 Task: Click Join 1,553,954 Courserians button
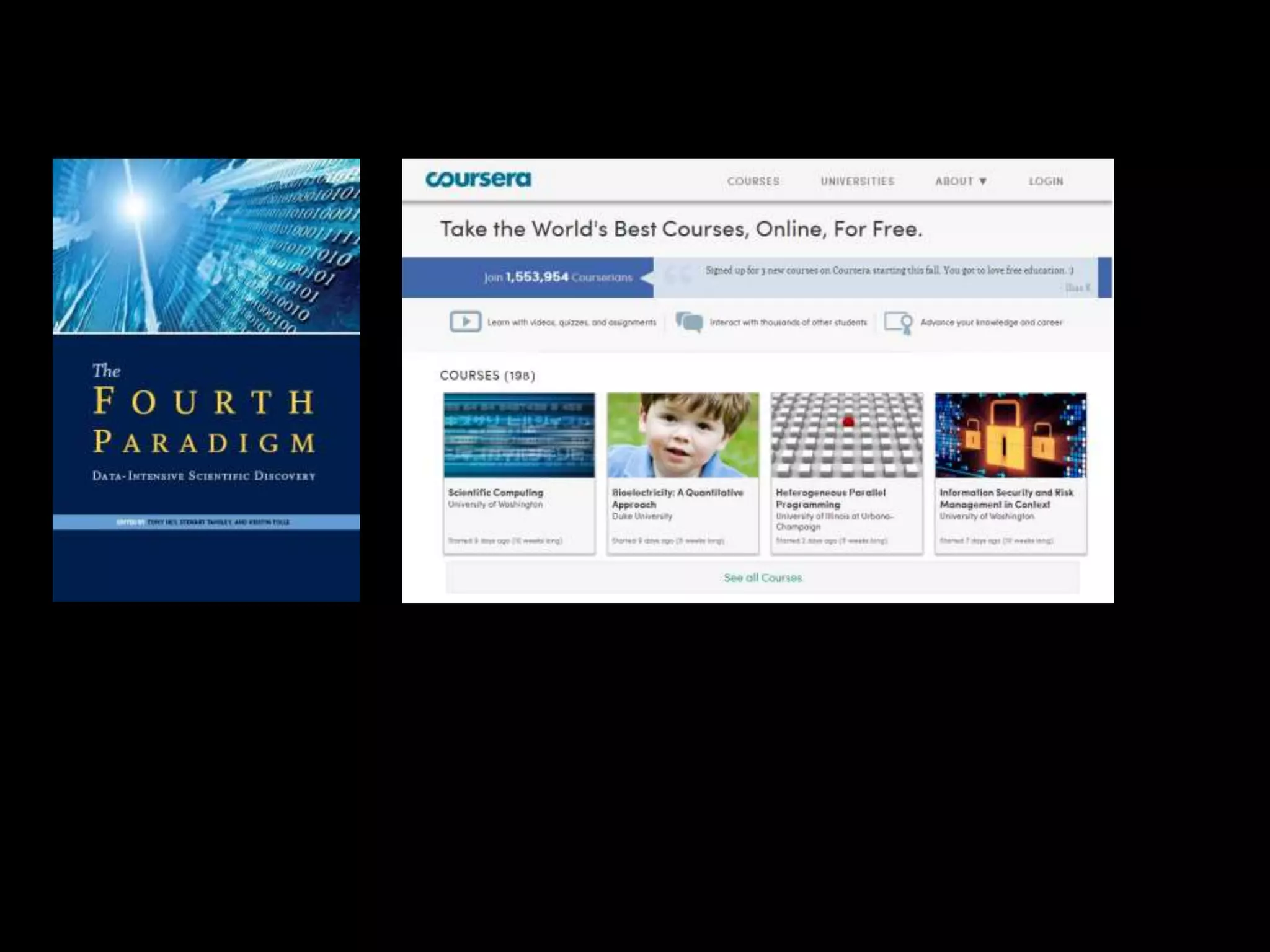tap(557, 277)
